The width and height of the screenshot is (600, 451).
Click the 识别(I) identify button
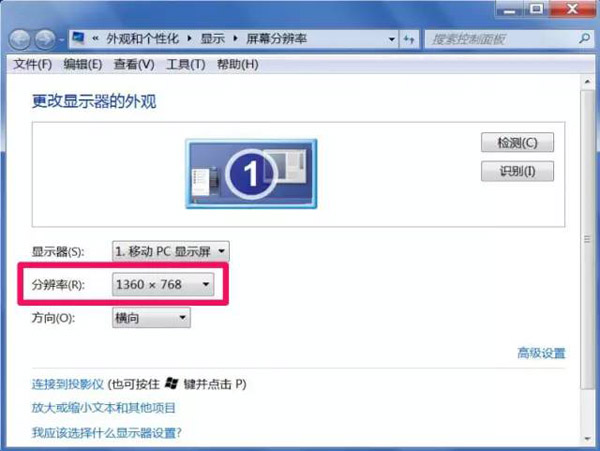pos(517,171)
